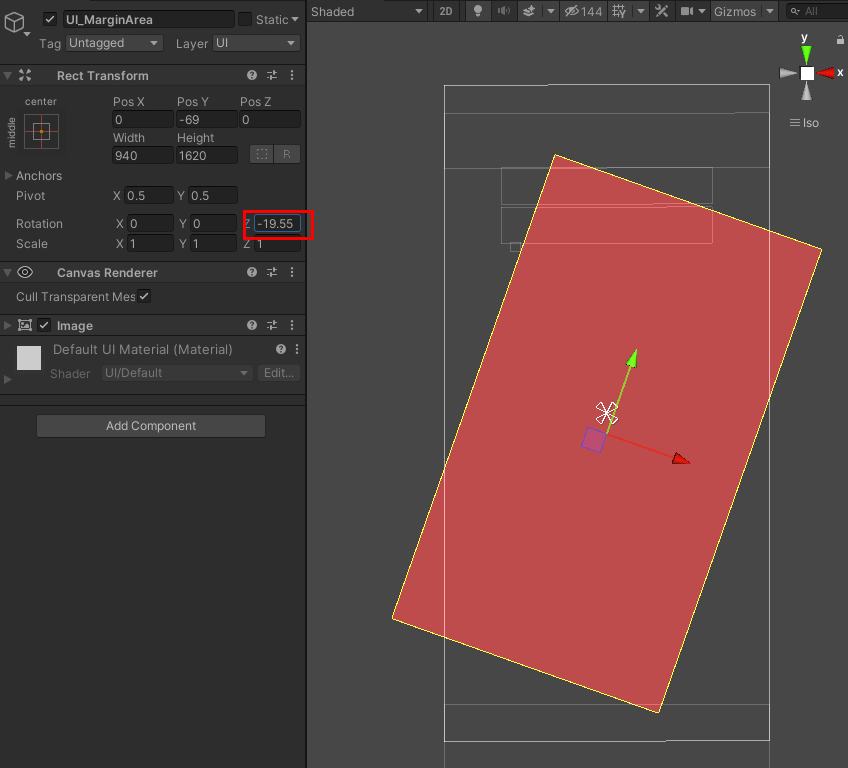Open Image component three-dot menu
This screenshot has height=768, width=848.
click(x=292, y=325)
